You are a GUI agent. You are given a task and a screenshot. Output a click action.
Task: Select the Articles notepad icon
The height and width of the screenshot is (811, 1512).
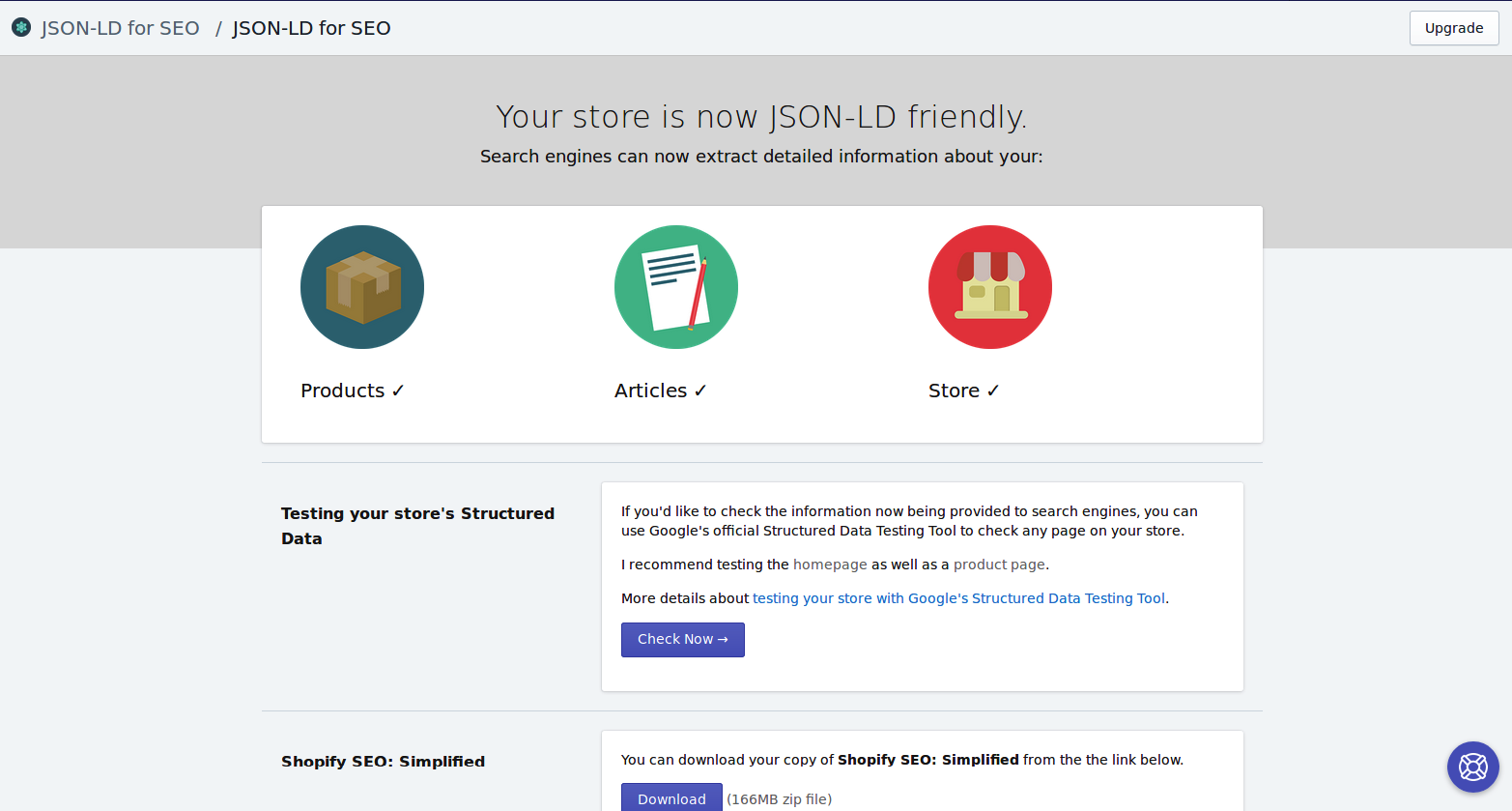[675, 286]
